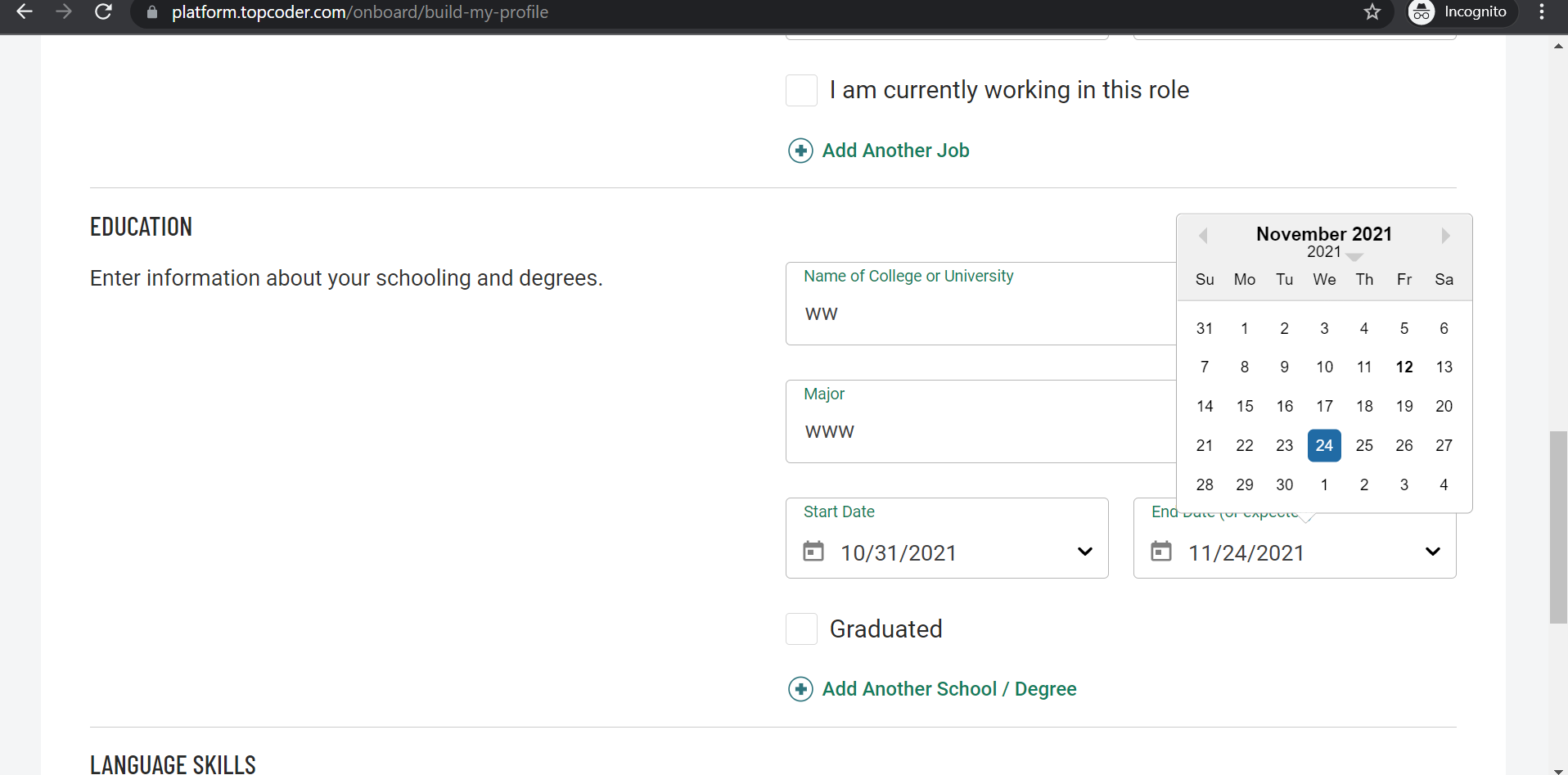
Task: Click the browser back arrow
Action: tap(24, 12)
